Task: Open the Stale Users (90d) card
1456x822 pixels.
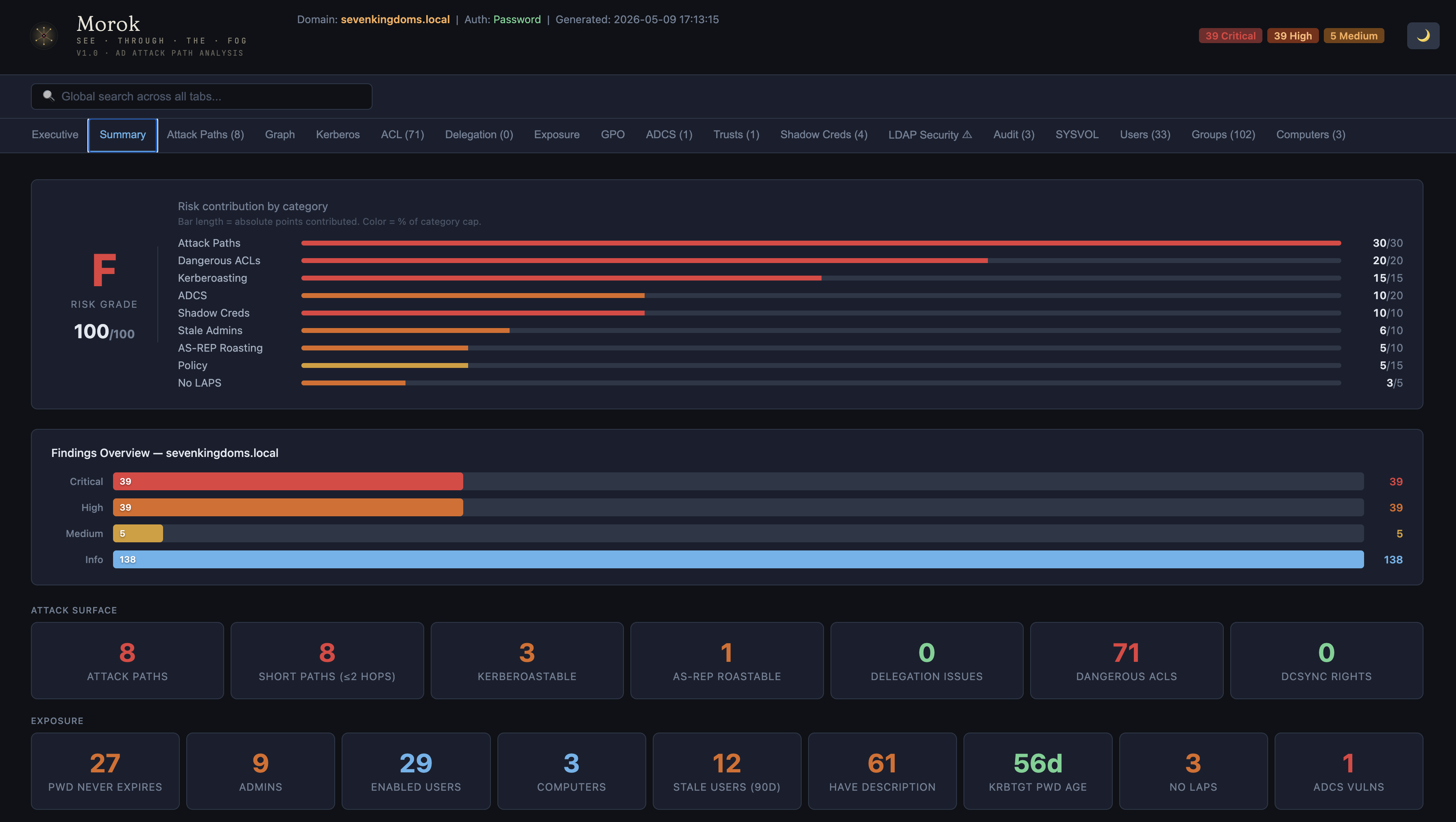Action: 727,771
